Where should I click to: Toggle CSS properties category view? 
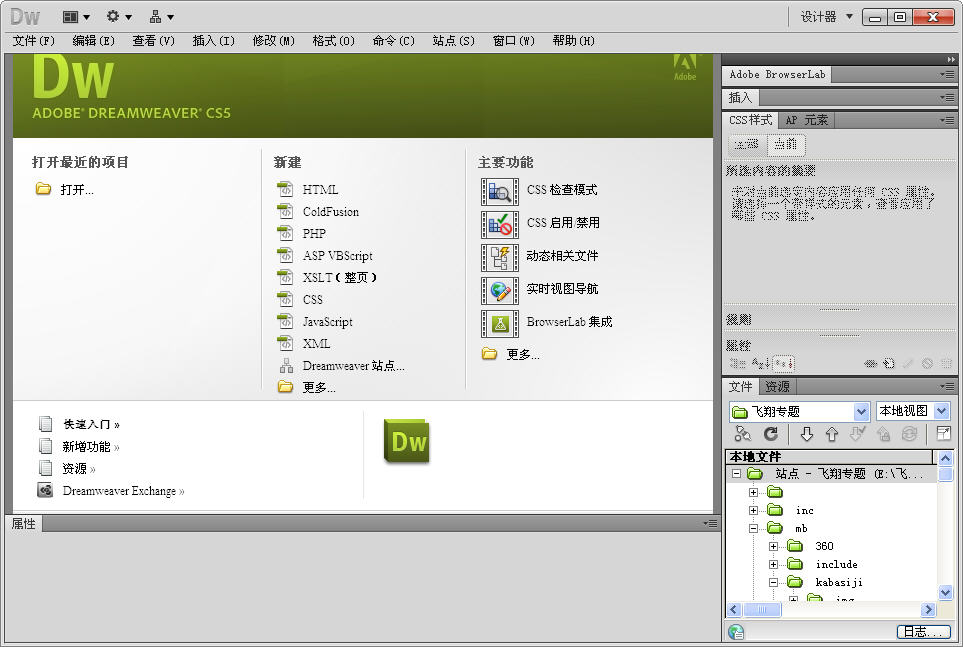(x=737, y=364)
